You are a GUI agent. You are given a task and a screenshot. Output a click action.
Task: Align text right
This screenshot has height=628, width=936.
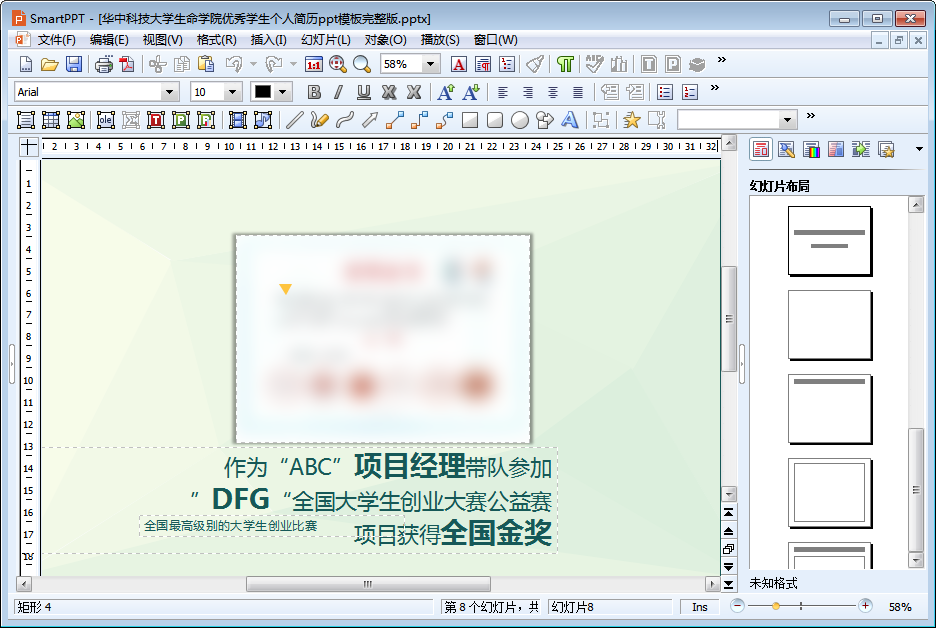tap(528, 92)
